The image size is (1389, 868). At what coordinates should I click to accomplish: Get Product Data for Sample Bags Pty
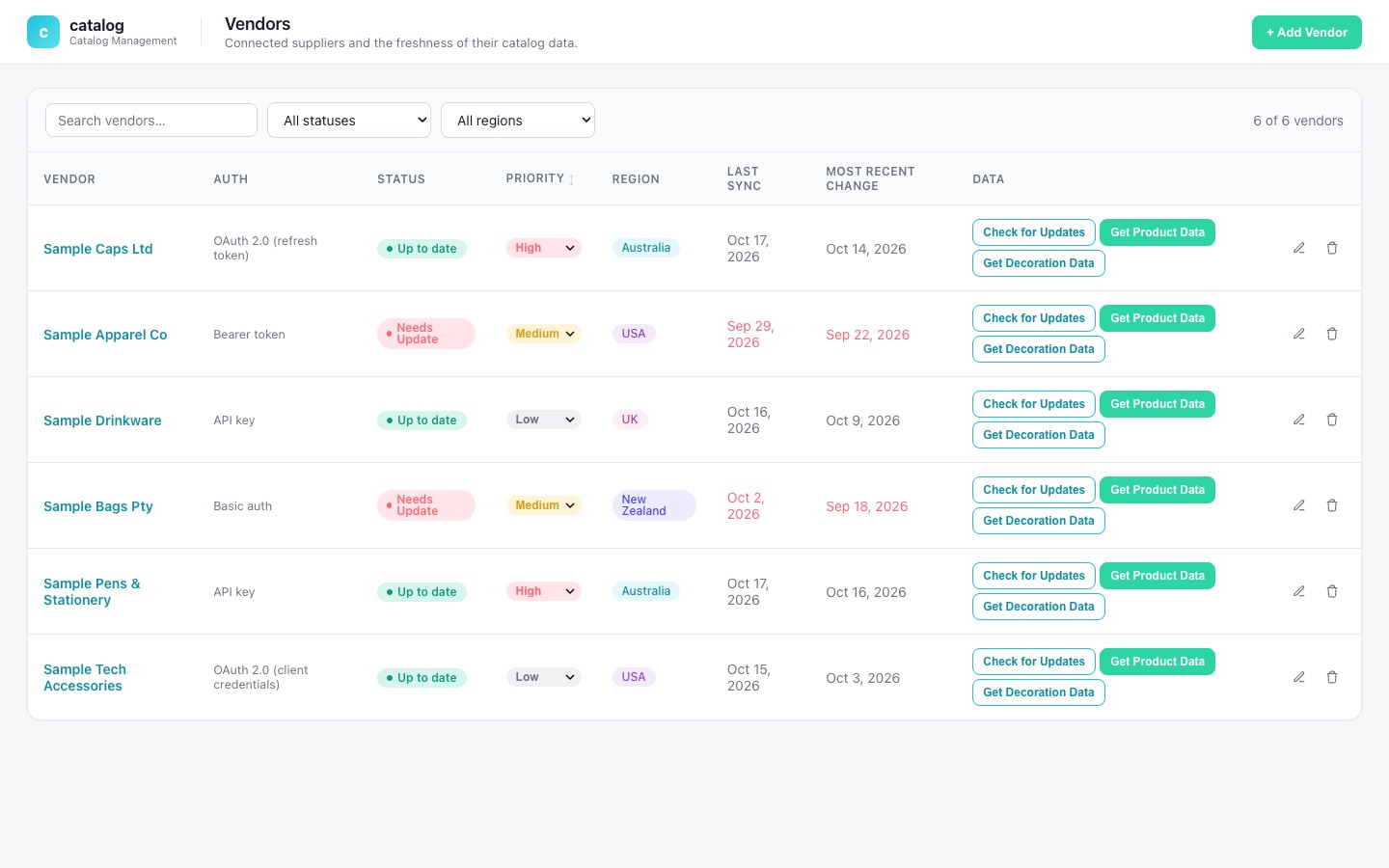click(x=1157, y=490)
